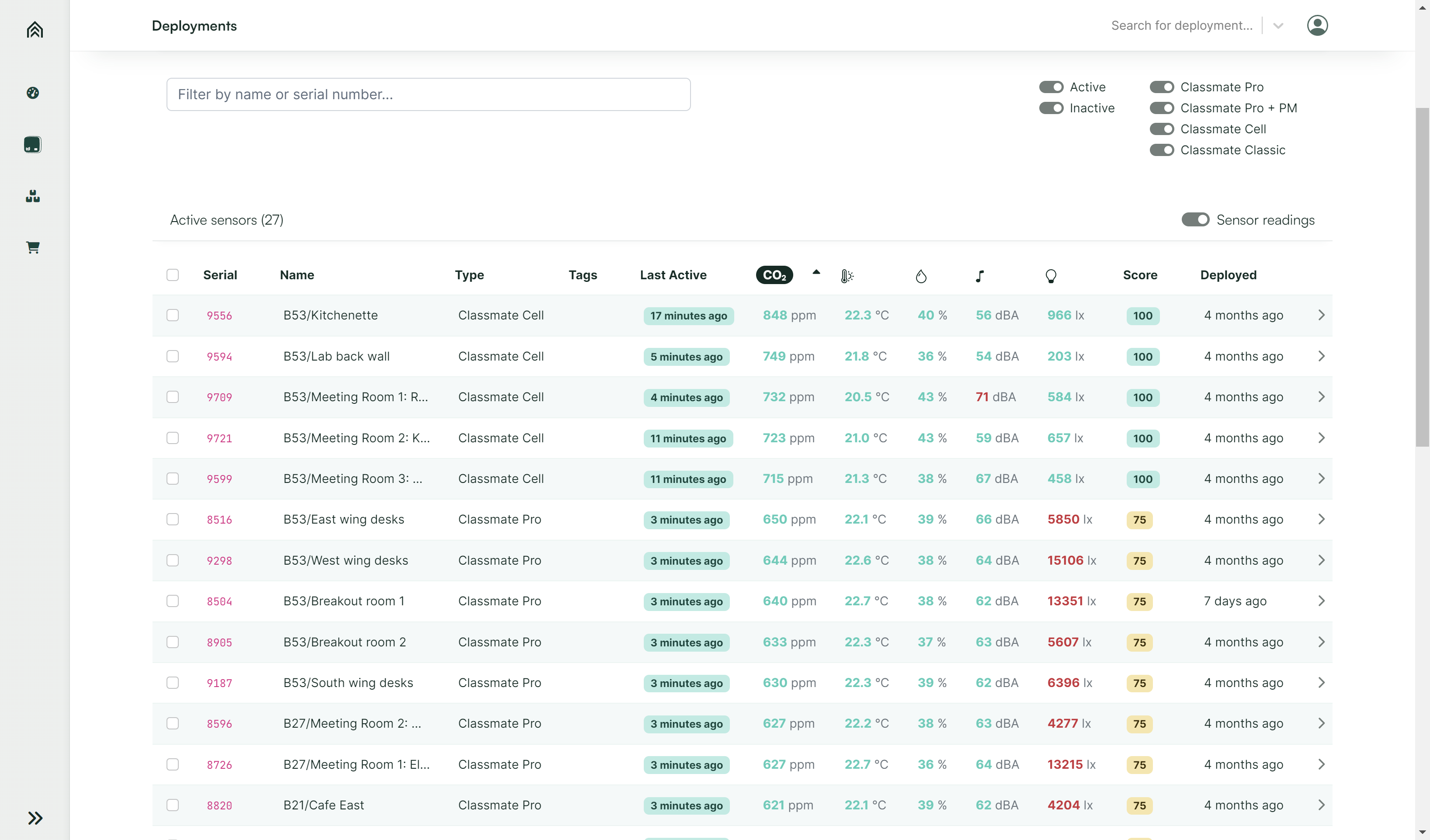
Task: Open the shopping cart icon in sidebar
Action: (x=33, y=247)
